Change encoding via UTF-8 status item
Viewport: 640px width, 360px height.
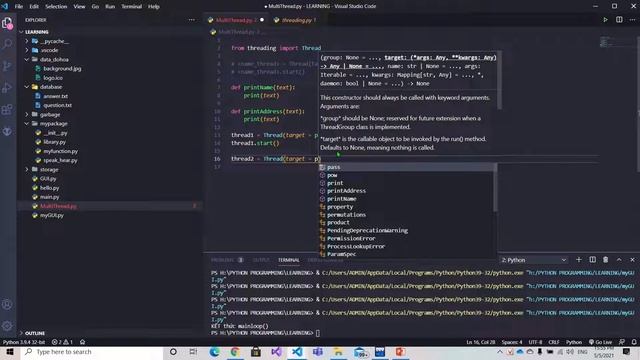click(535, 342)
